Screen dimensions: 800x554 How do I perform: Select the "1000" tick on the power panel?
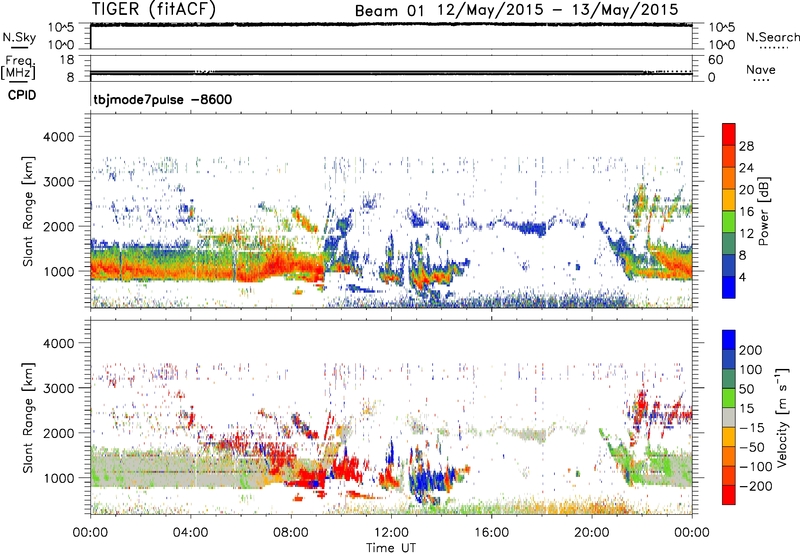click(58, 271)
